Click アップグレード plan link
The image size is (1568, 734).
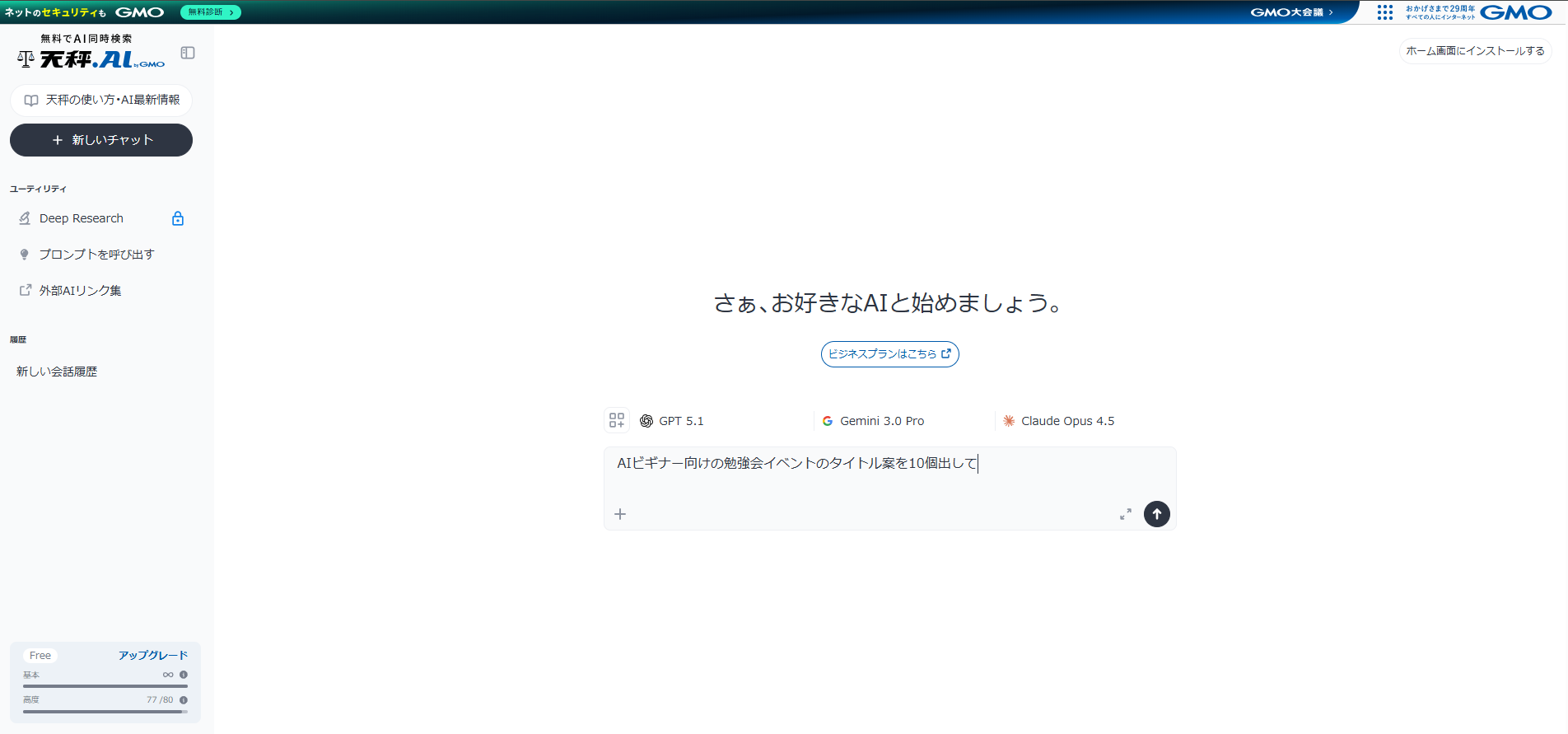[x=153, y=656]
